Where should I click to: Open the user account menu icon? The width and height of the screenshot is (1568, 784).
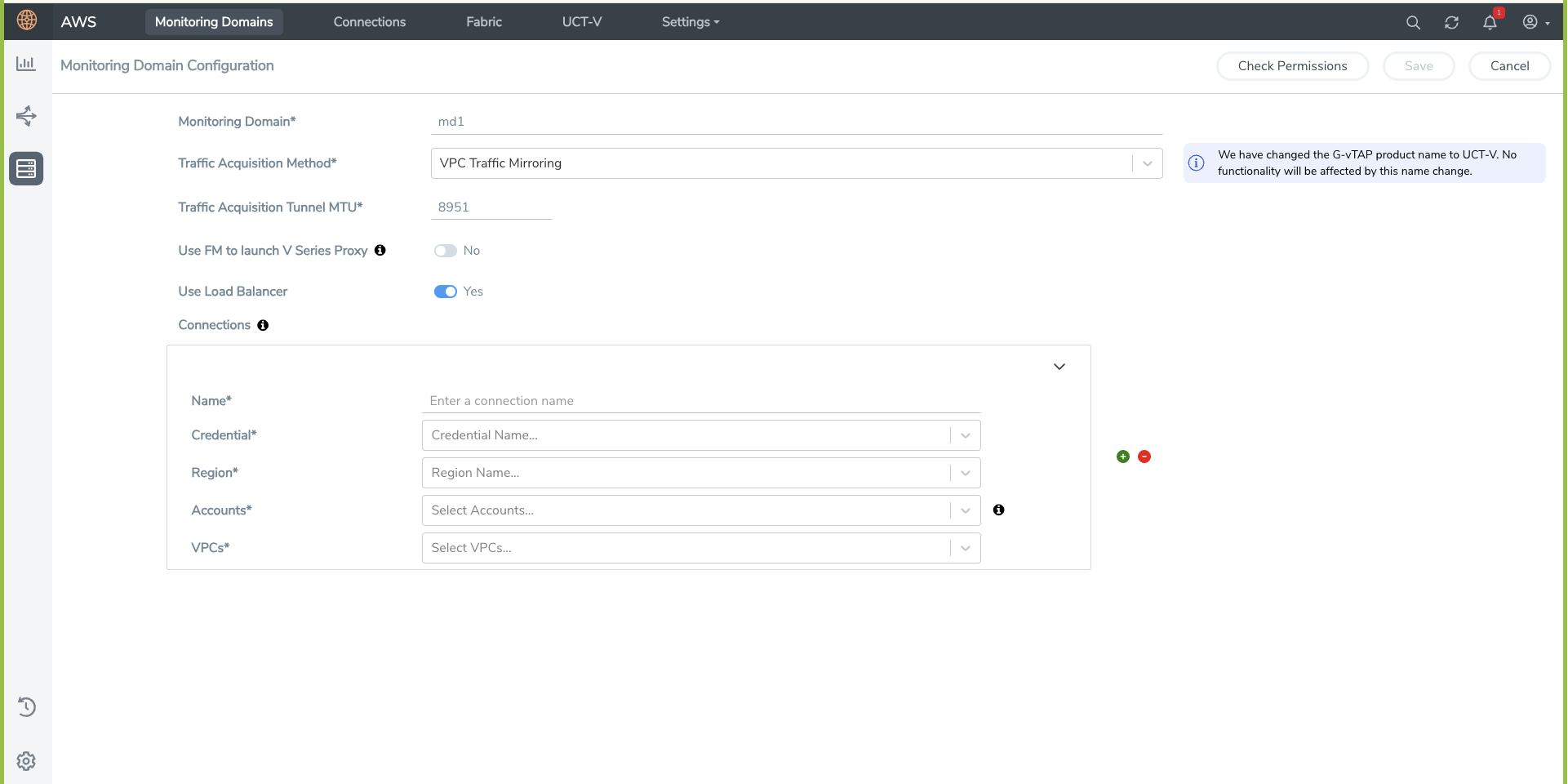point(1530,22)
